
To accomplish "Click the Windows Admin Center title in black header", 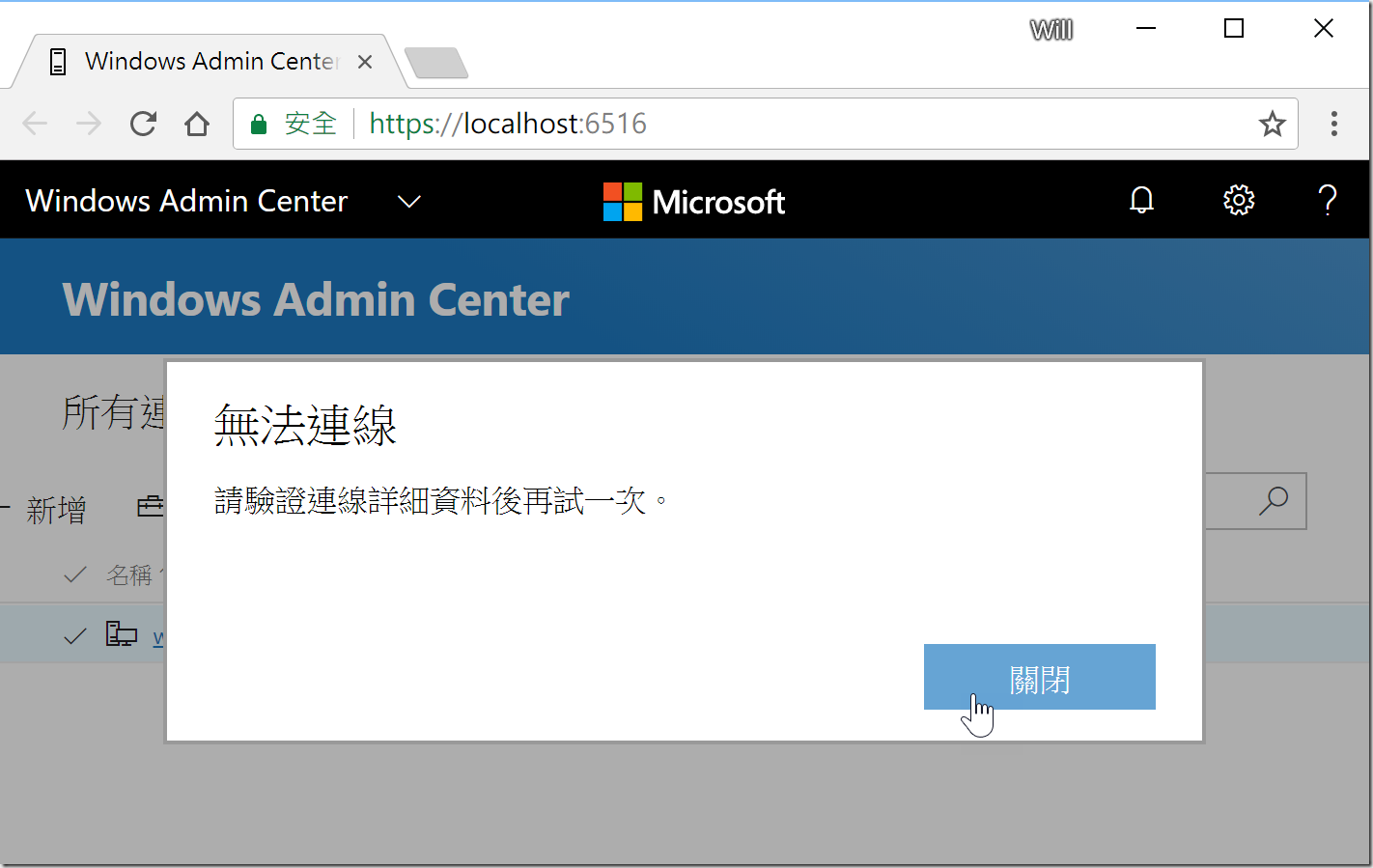I will point(186,201).
